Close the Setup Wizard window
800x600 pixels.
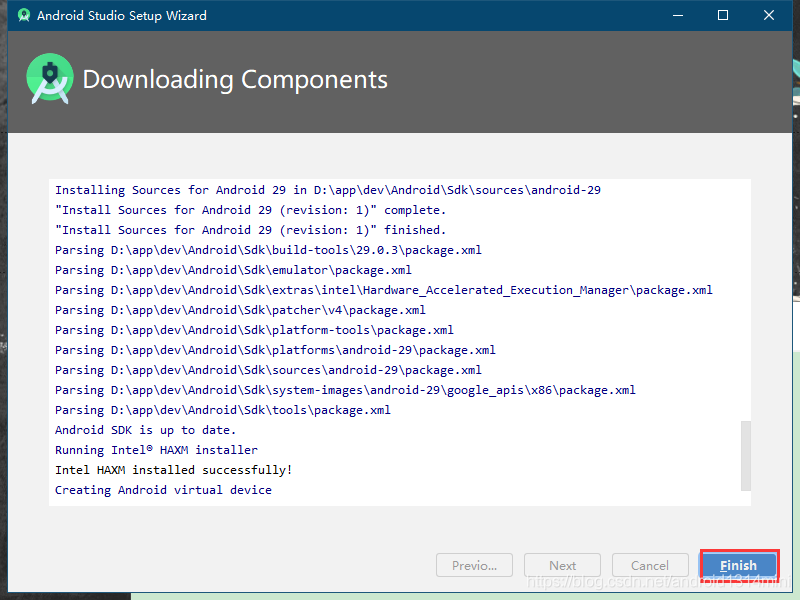coord(768,15)
